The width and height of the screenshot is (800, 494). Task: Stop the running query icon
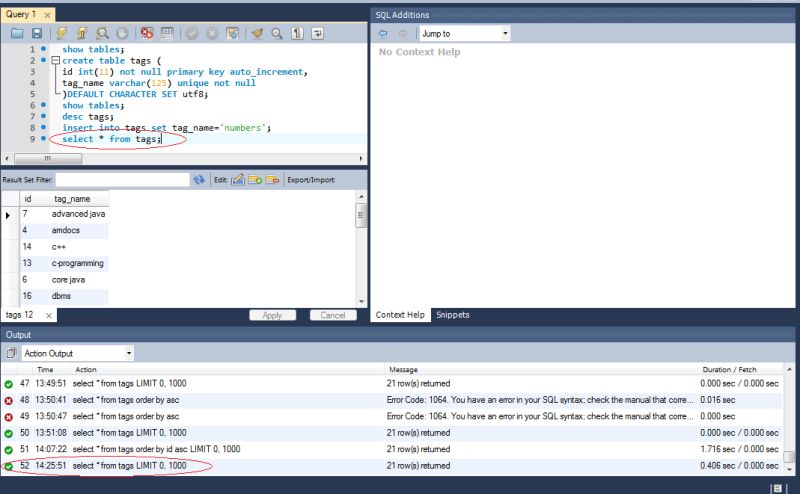click(x=122, y=34)
